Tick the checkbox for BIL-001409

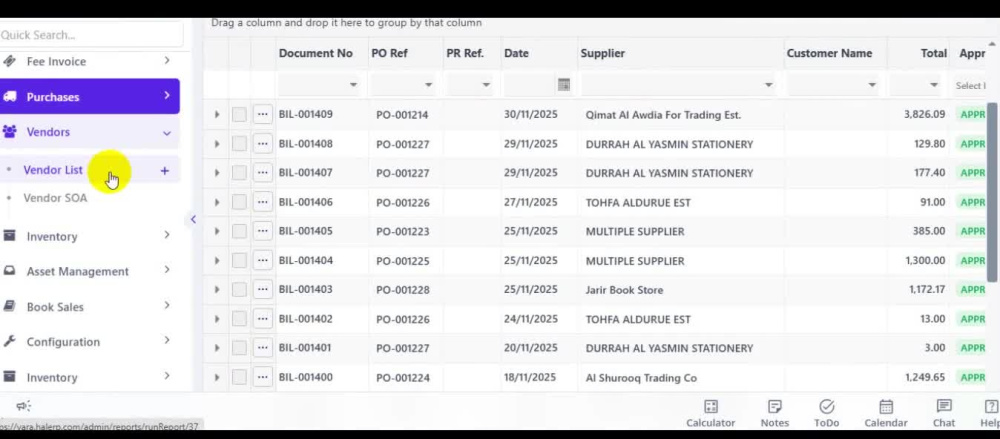pyautogui.click(x=239, y=115)
